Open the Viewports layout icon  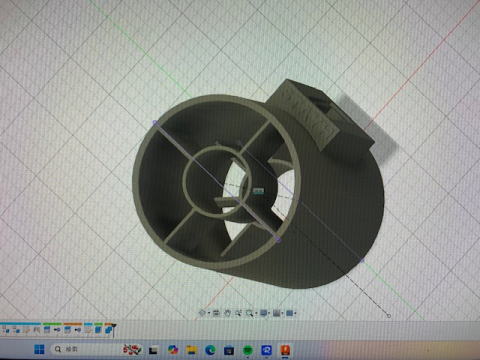tap(289, 313)
